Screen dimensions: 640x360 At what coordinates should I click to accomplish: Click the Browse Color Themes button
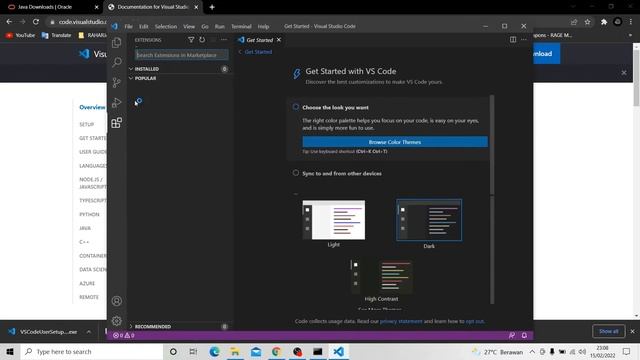(x=395, y=142)
